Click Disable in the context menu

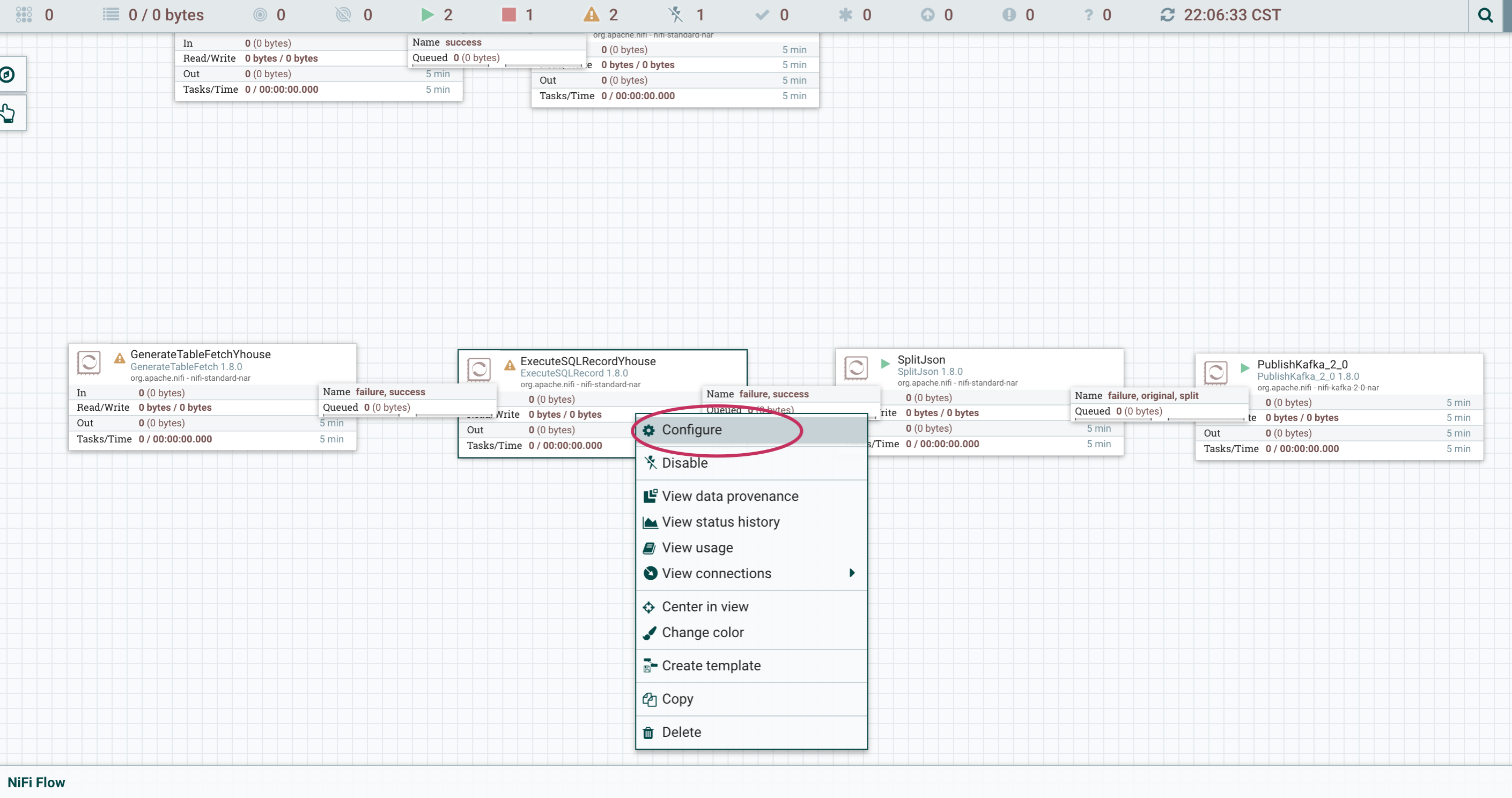click(685, 462)
